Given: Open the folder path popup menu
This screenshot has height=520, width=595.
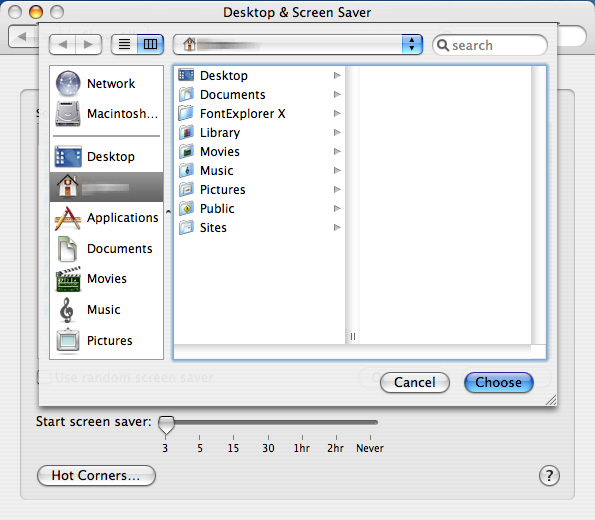Looking at the screenshot, I should 298,44.
